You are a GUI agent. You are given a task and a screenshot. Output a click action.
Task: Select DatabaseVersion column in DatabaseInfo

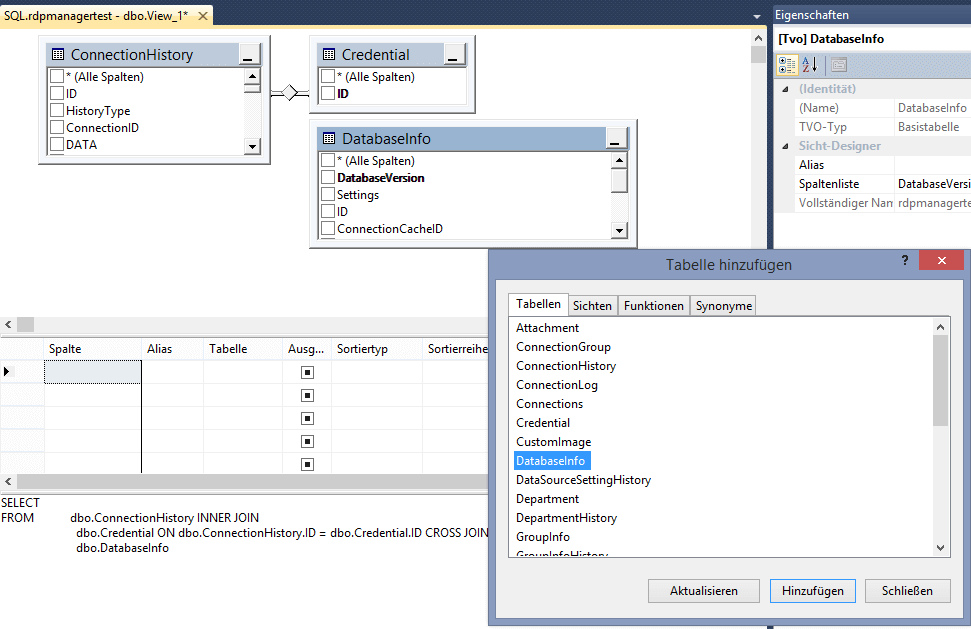[327, 177]
